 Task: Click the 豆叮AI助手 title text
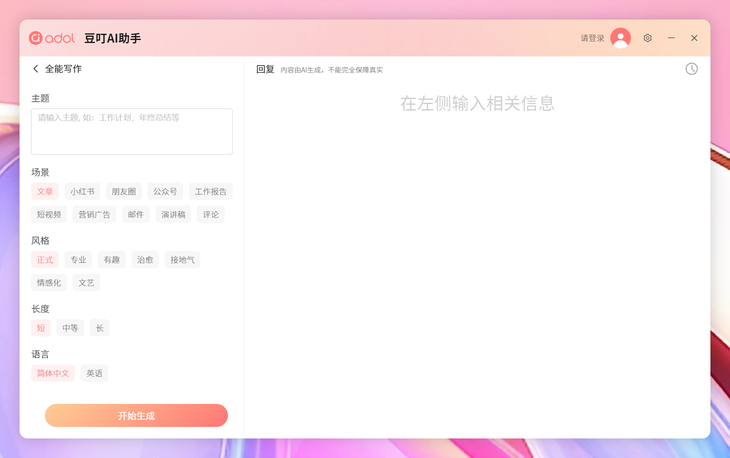tap(113, 38)
